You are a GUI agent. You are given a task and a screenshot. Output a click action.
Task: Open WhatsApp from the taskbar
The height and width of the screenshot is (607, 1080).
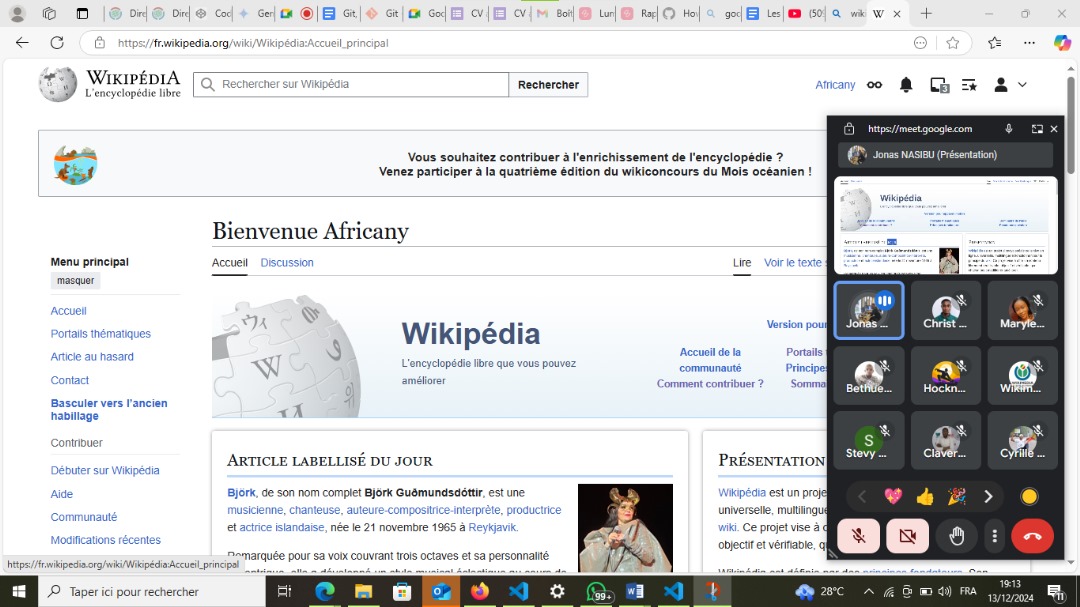click(x=597, y=591)
